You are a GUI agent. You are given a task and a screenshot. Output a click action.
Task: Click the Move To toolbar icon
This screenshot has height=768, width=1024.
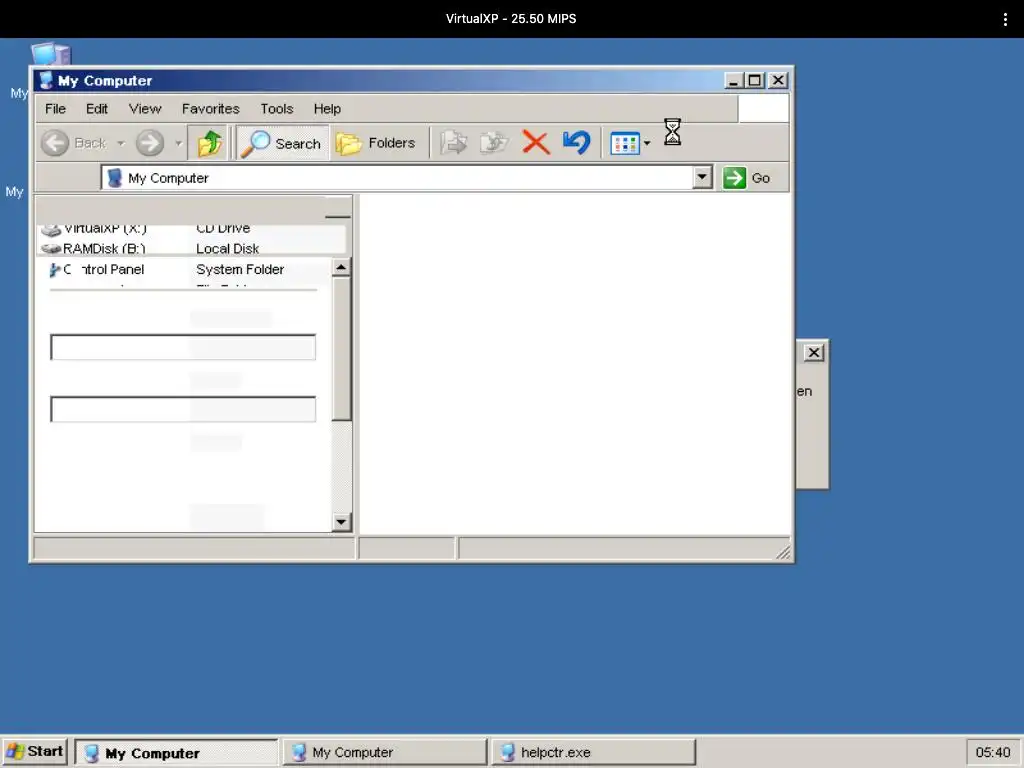(453, 142)
